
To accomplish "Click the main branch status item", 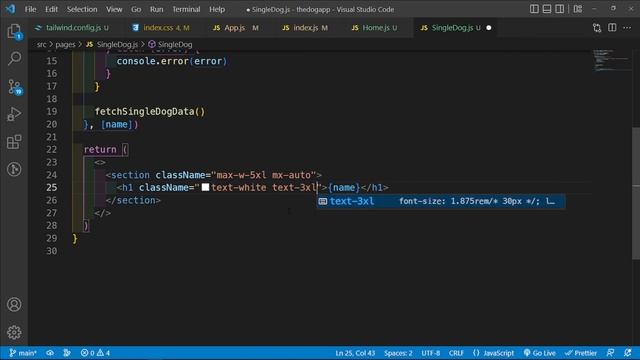I will (x=23, y=353).
